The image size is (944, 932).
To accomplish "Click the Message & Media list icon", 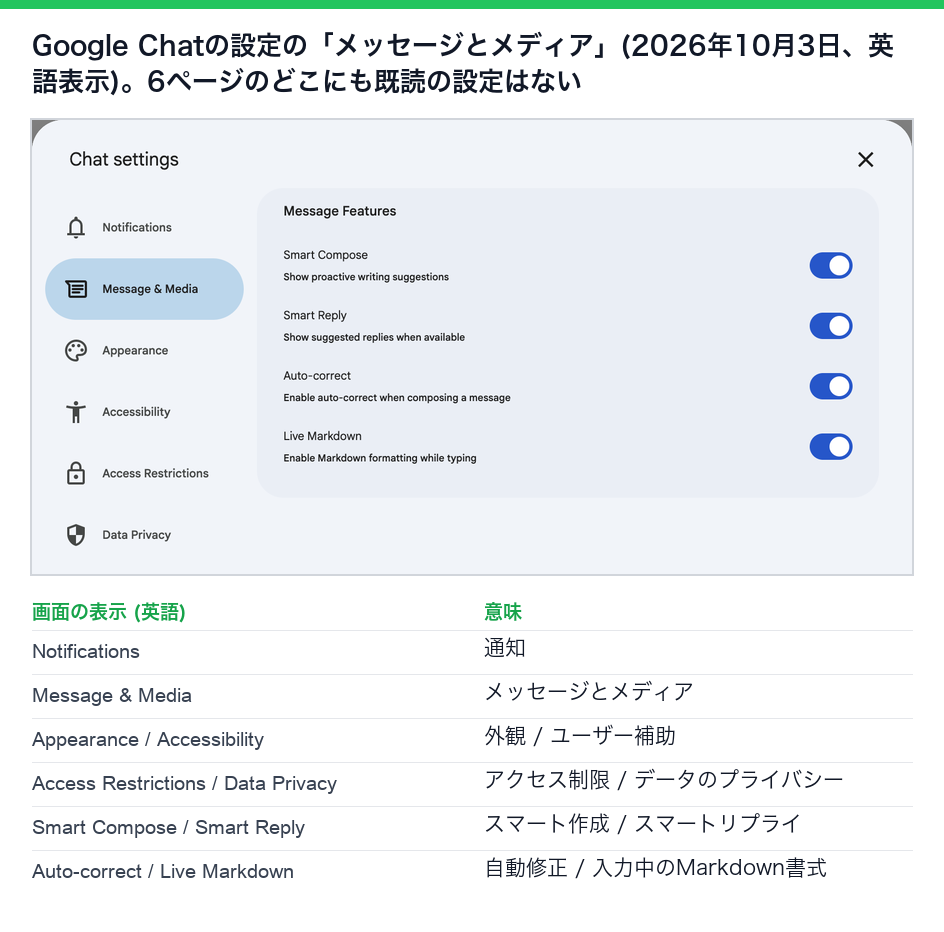I will 76,289.
